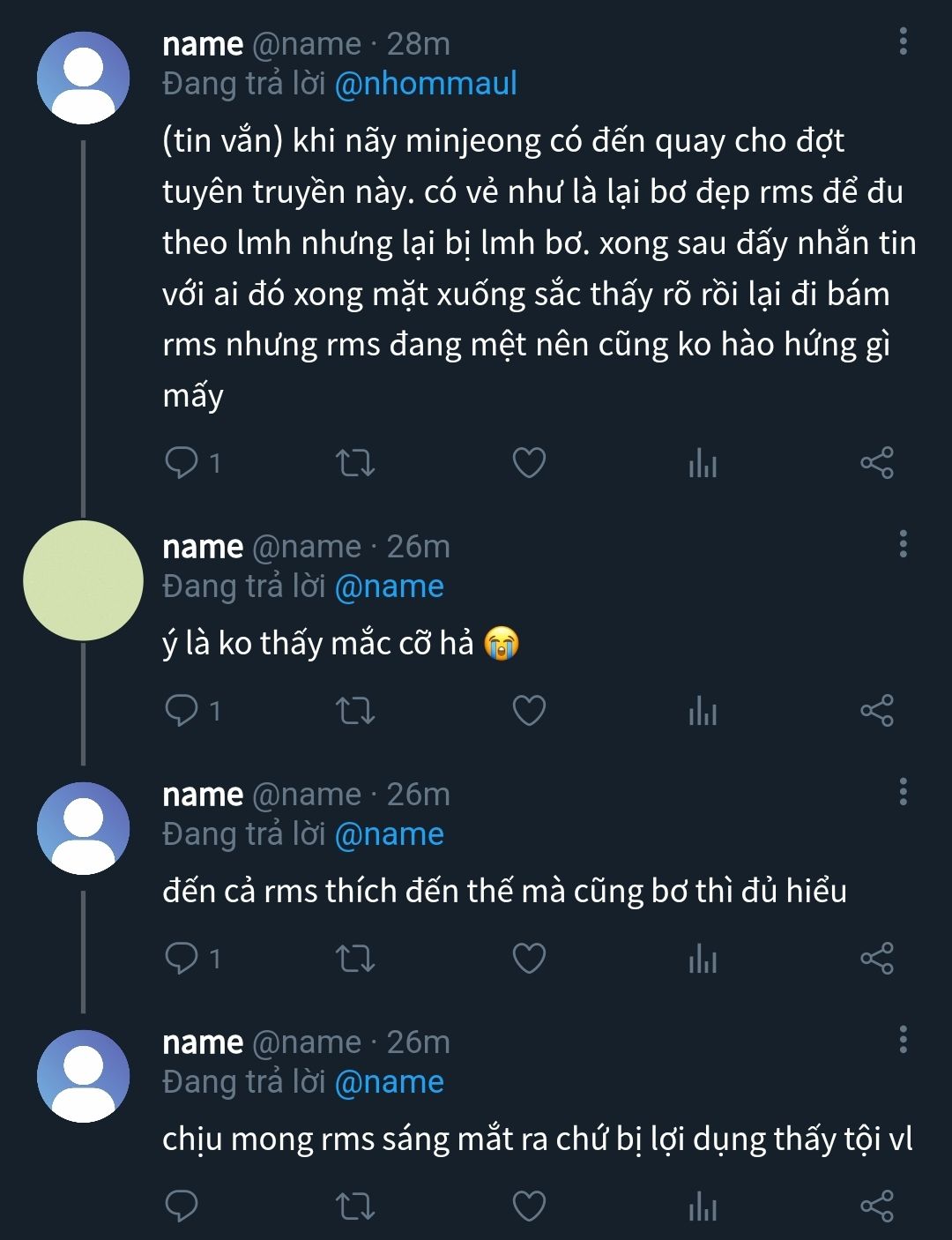Open the @nhommaul profile link

(426, 84)
